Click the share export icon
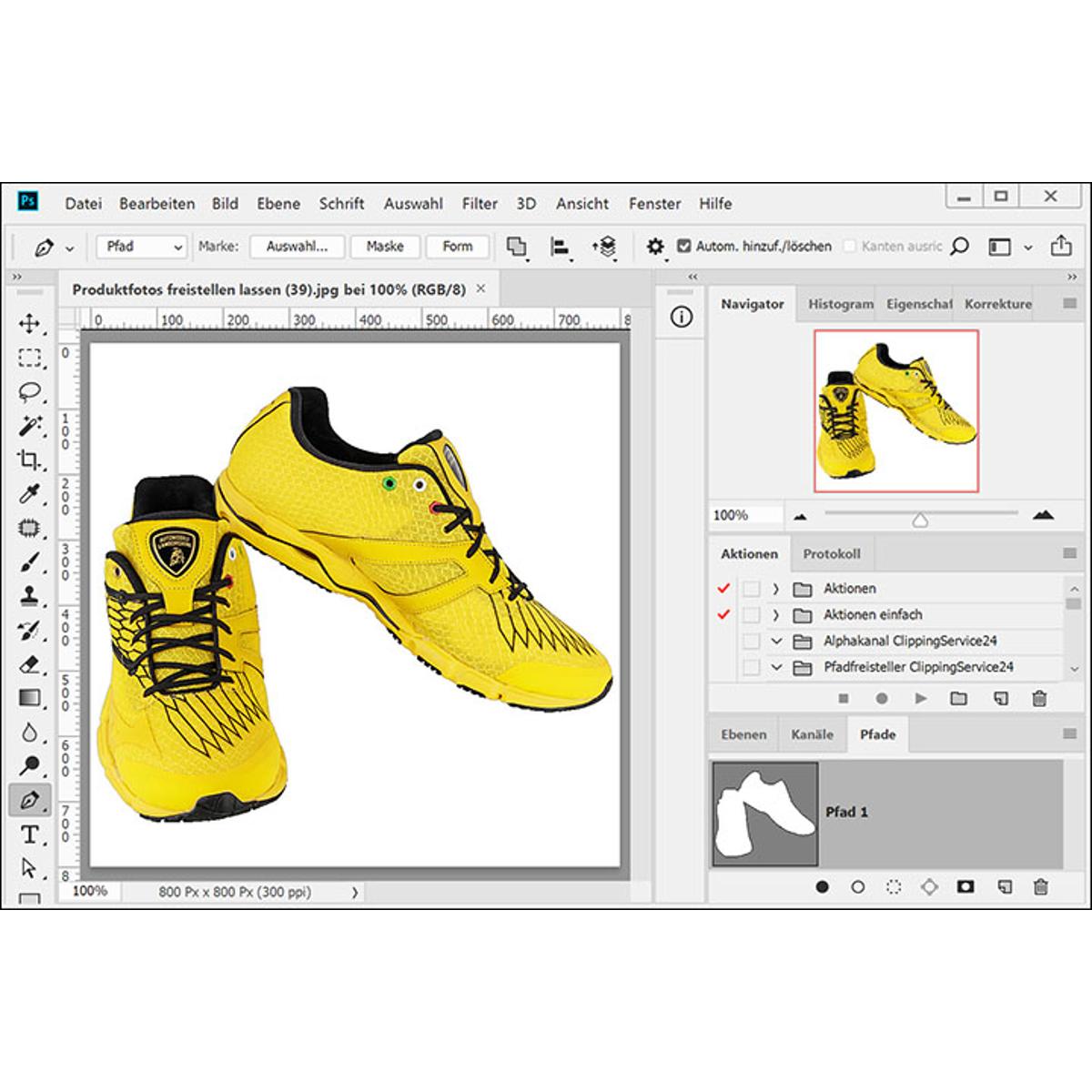Image resolution: width=1092 pixels, height=1092 pixels. (1061, 246)
